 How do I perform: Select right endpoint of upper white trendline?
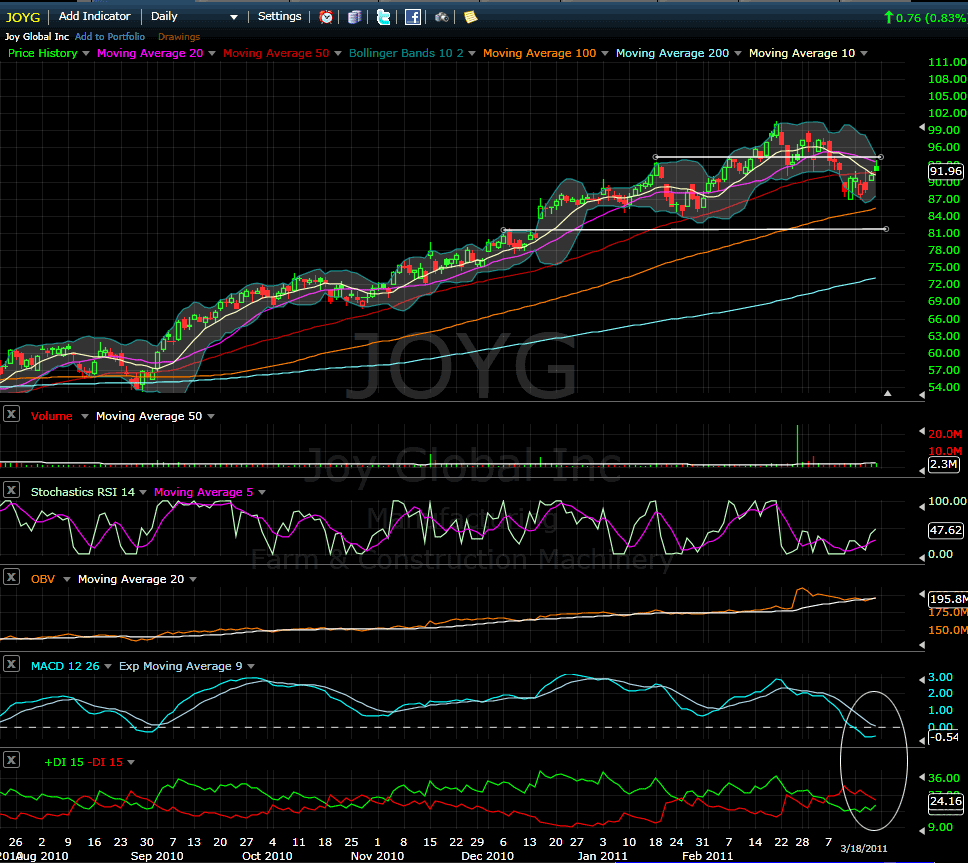[880, 157]
